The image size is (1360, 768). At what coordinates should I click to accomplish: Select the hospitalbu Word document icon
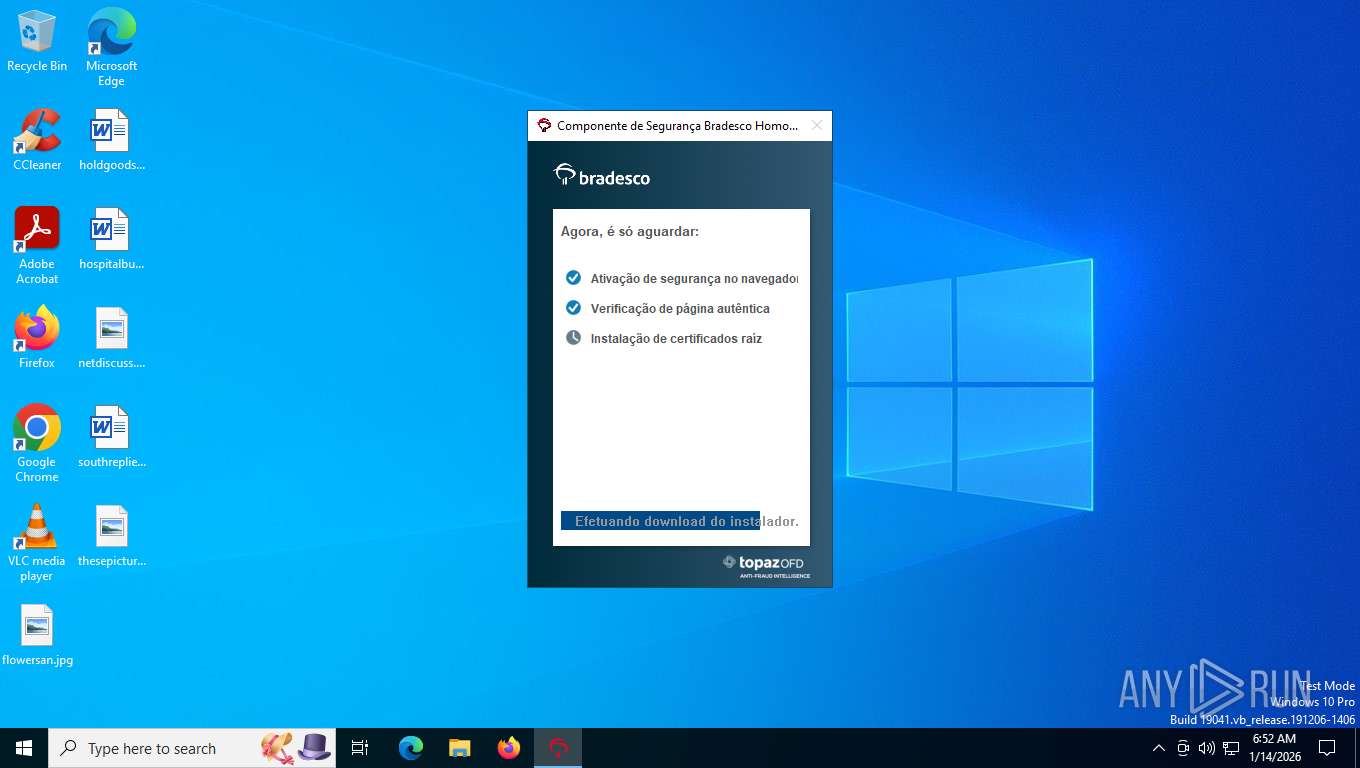tap(111, 239)
